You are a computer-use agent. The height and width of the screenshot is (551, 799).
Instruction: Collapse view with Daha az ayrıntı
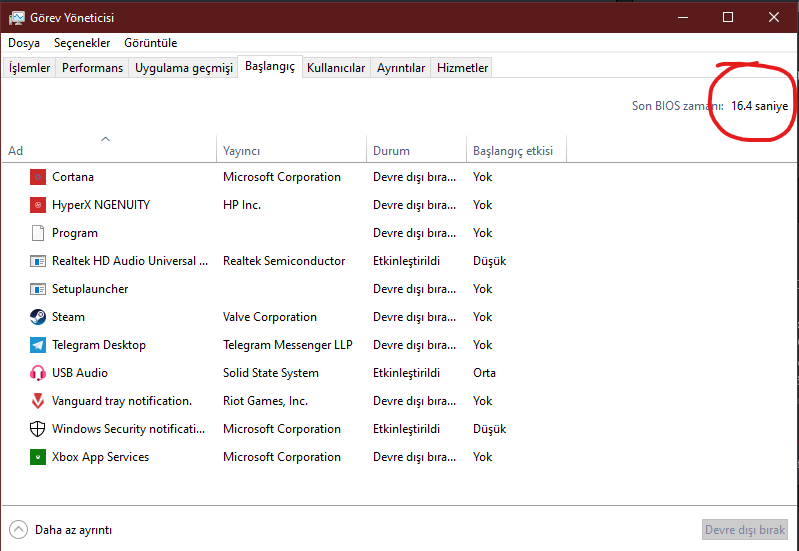click(x=62, y=530)
